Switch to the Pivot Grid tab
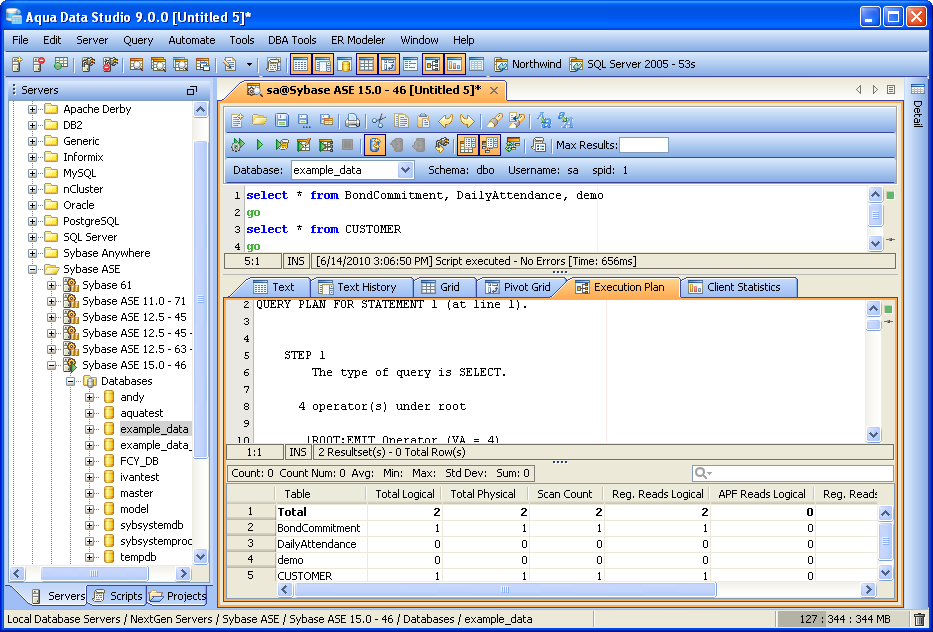933x632 pixels. [x=516, y=287]
